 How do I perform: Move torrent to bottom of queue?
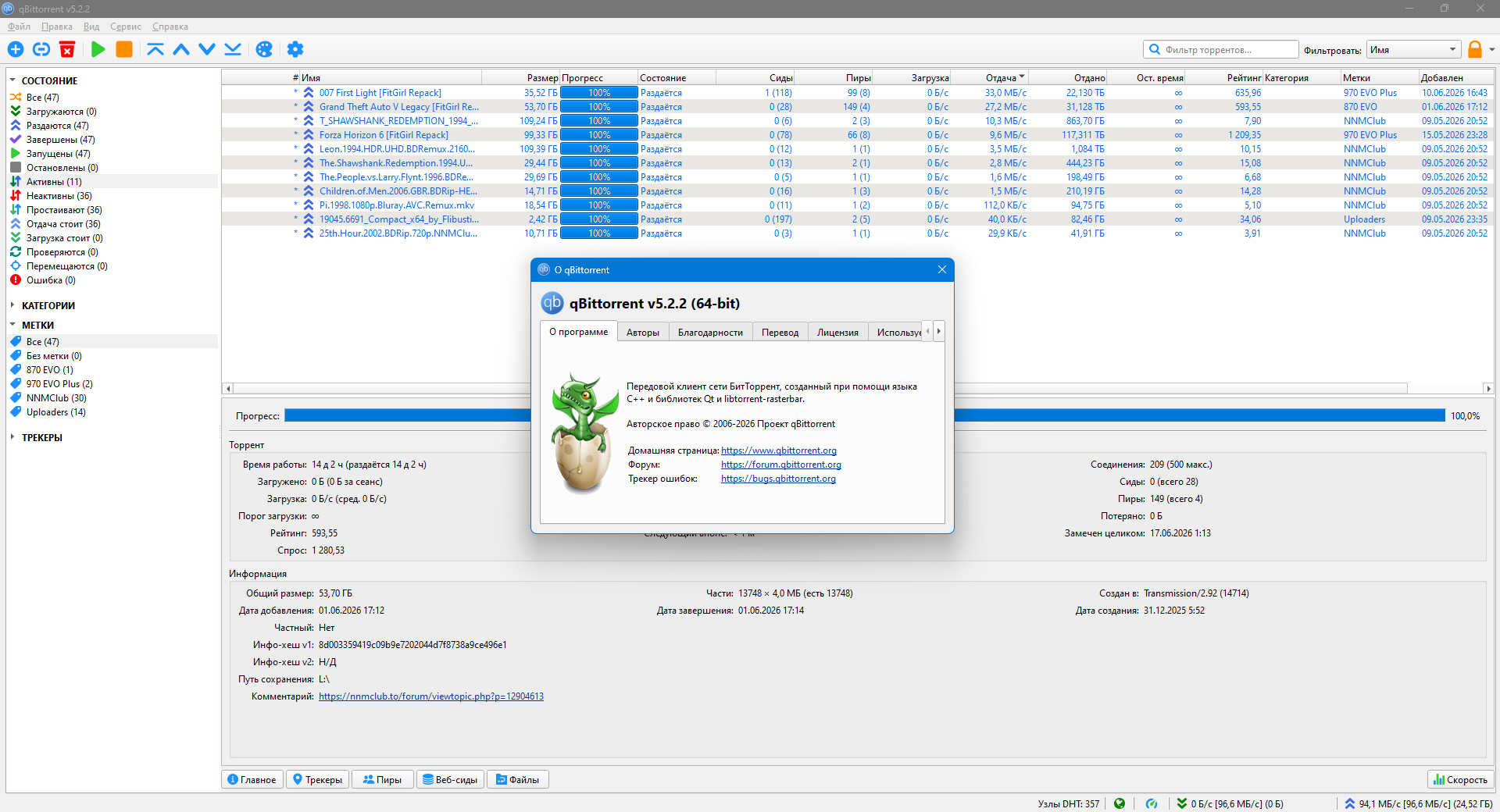(x=233, y=49)
